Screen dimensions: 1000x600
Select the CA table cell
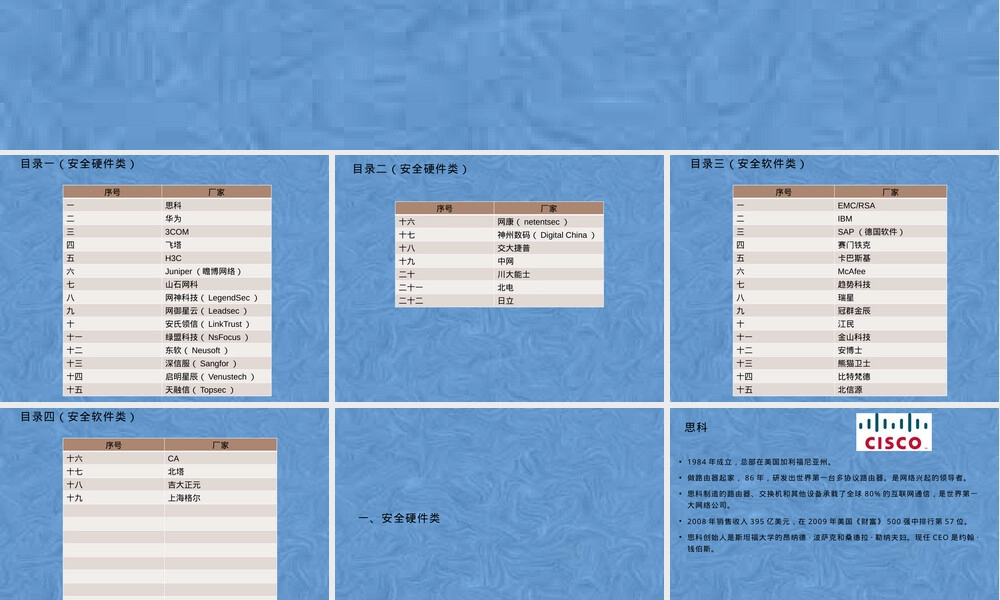tap(221, 458)
